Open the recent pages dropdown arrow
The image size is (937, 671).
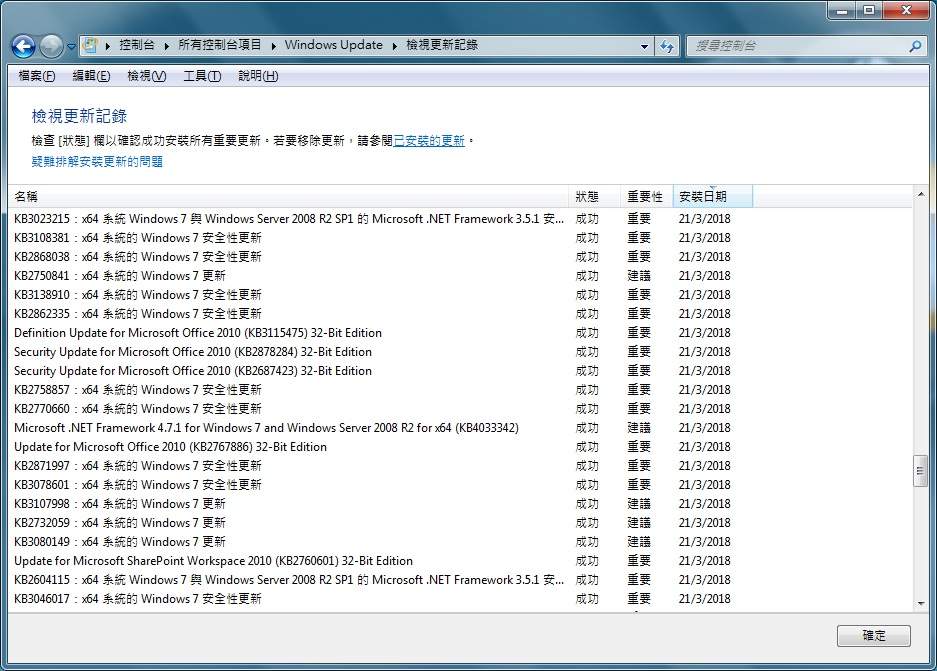[x=71, y=46]
